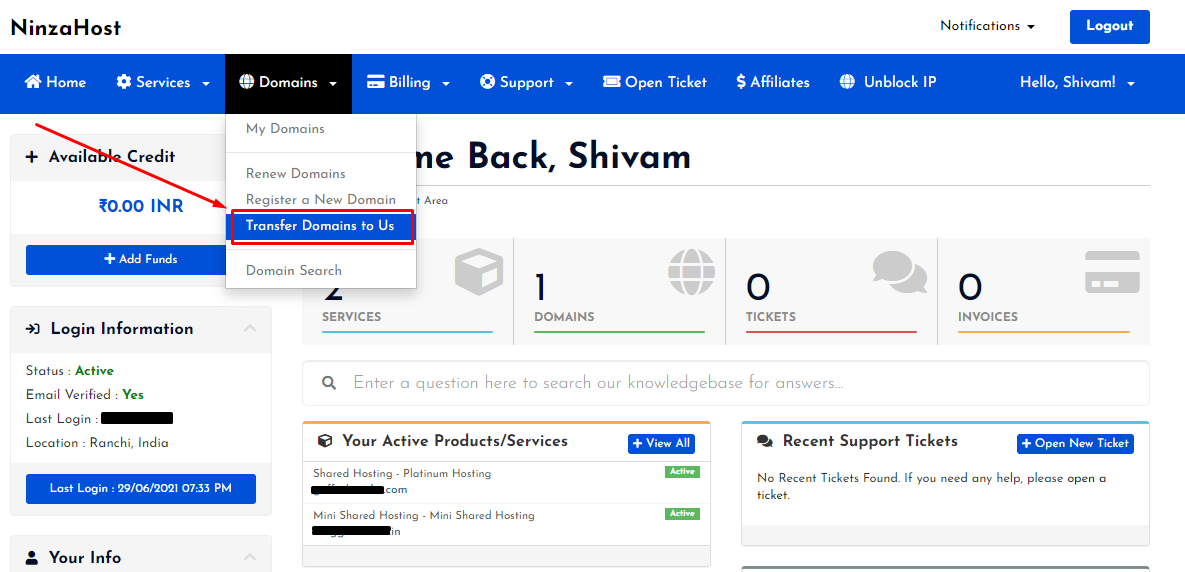
Task: Click the Open New Ticket button
Action: 1075,444
